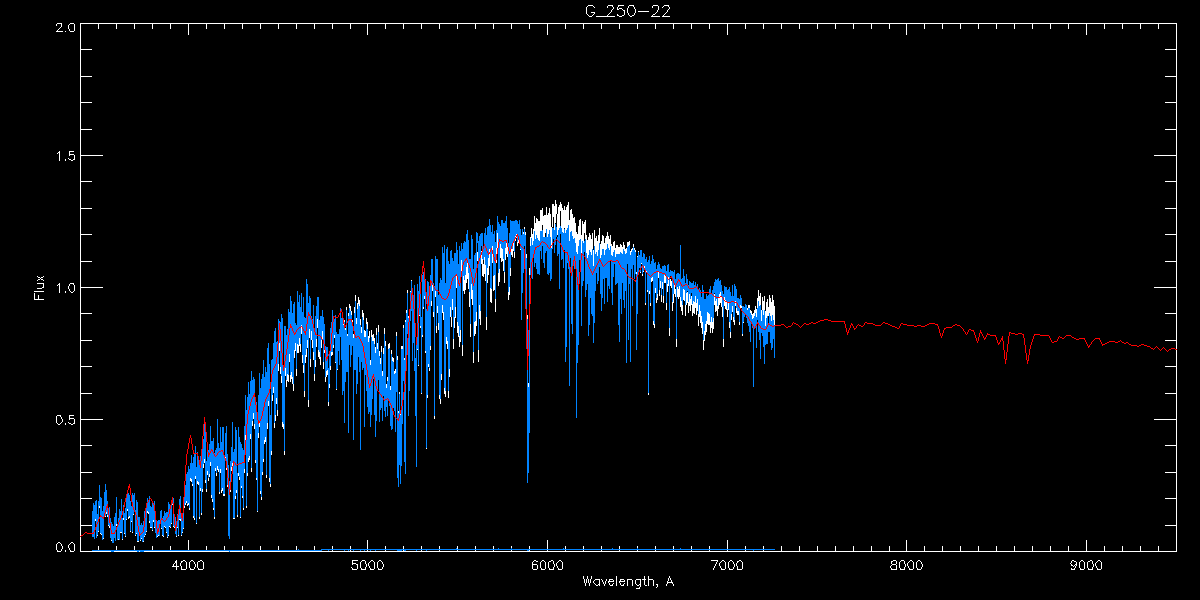Click the 0.0 flux tick label
Viewport: 1200px width, 600px height.
64,547
